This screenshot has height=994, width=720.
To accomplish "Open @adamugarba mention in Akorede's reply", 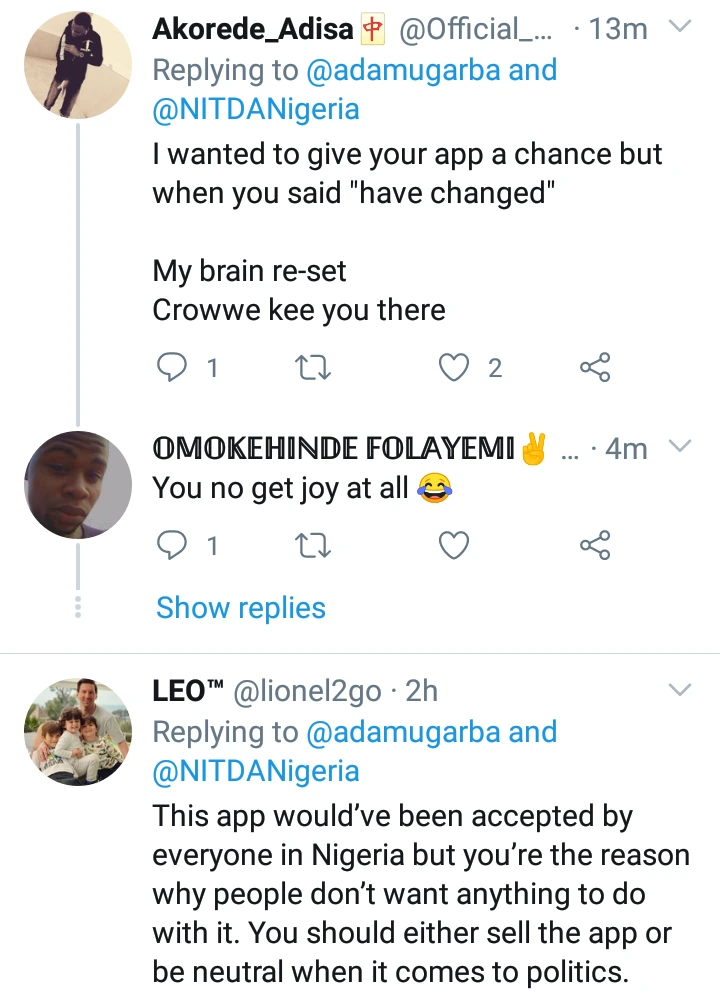I will (x=406, y=71).
